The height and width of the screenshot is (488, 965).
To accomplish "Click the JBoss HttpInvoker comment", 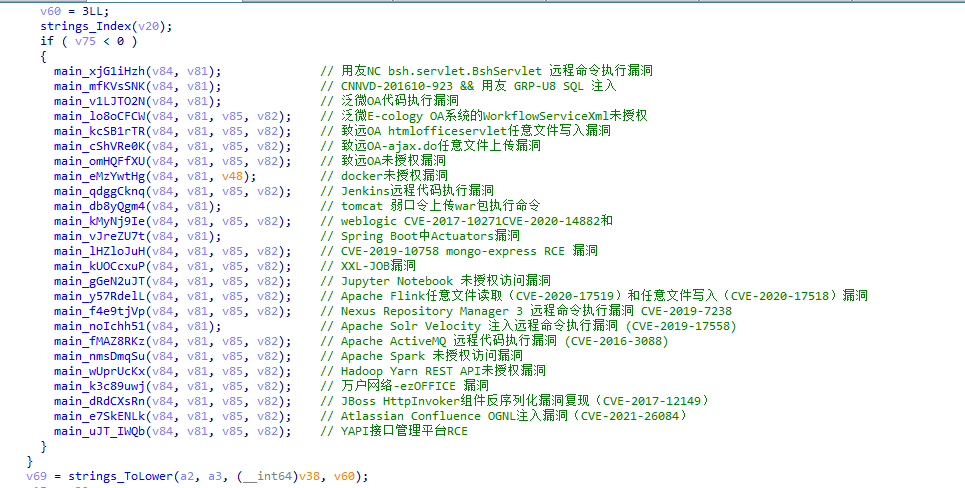I will coord(516,401).
